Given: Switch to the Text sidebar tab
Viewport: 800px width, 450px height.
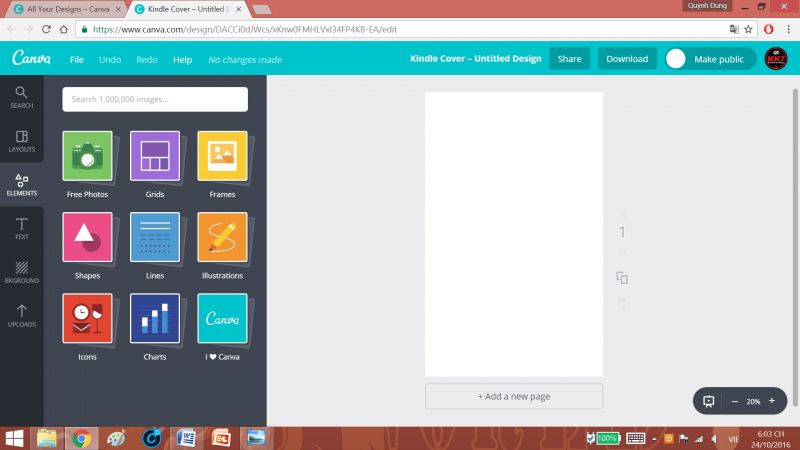Looking at the screenshot, I should coord(21,229).
